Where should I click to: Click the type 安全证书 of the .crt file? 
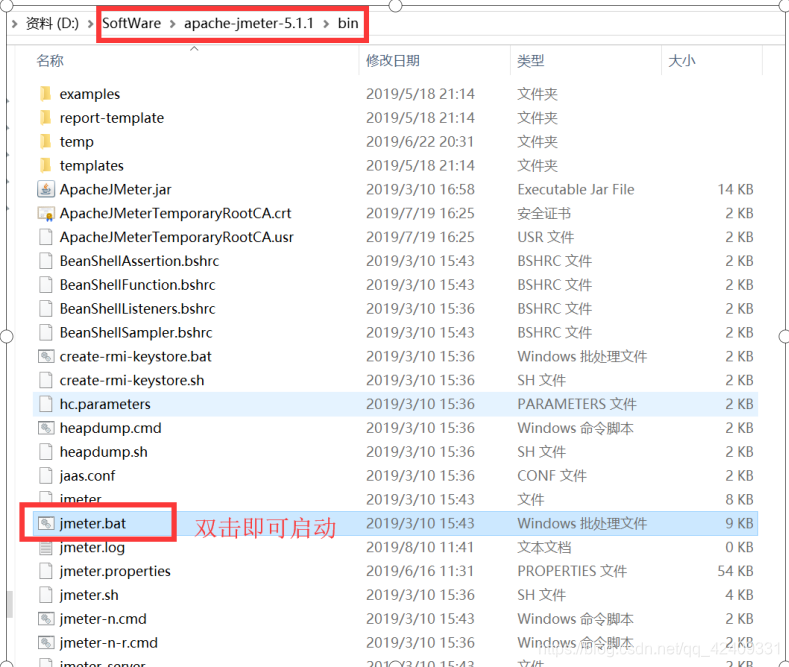pyautogui.click(x=544, y=213)
